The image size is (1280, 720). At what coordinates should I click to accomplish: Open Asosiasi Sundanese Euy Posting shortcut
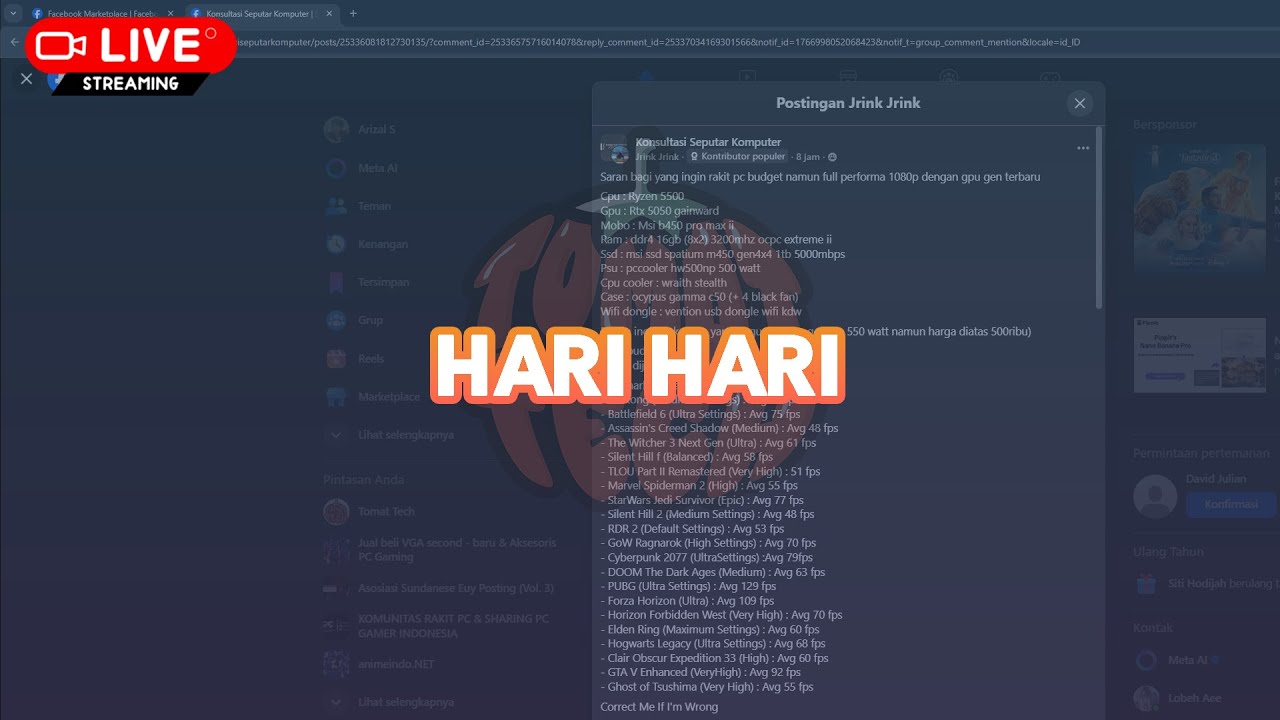coord(438,588)
